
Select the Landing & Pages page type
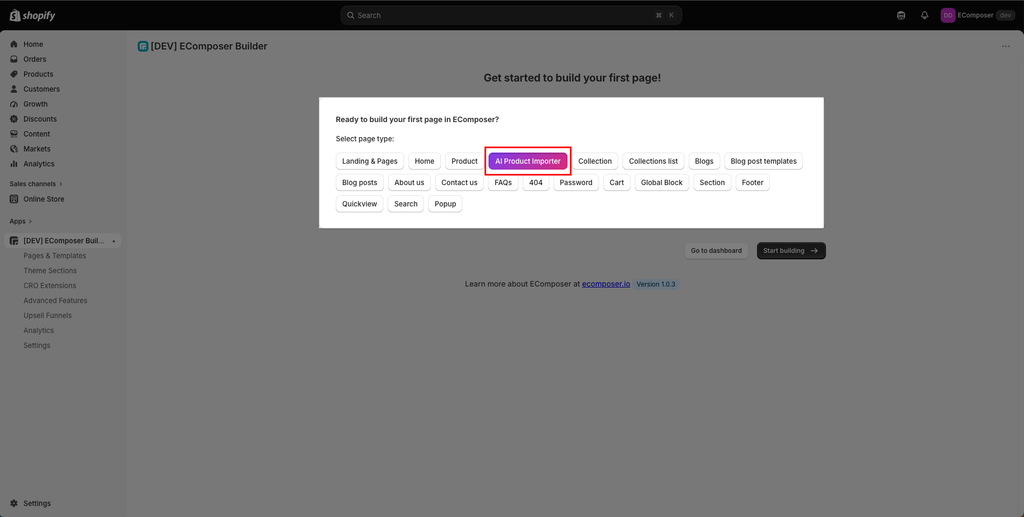370,161
